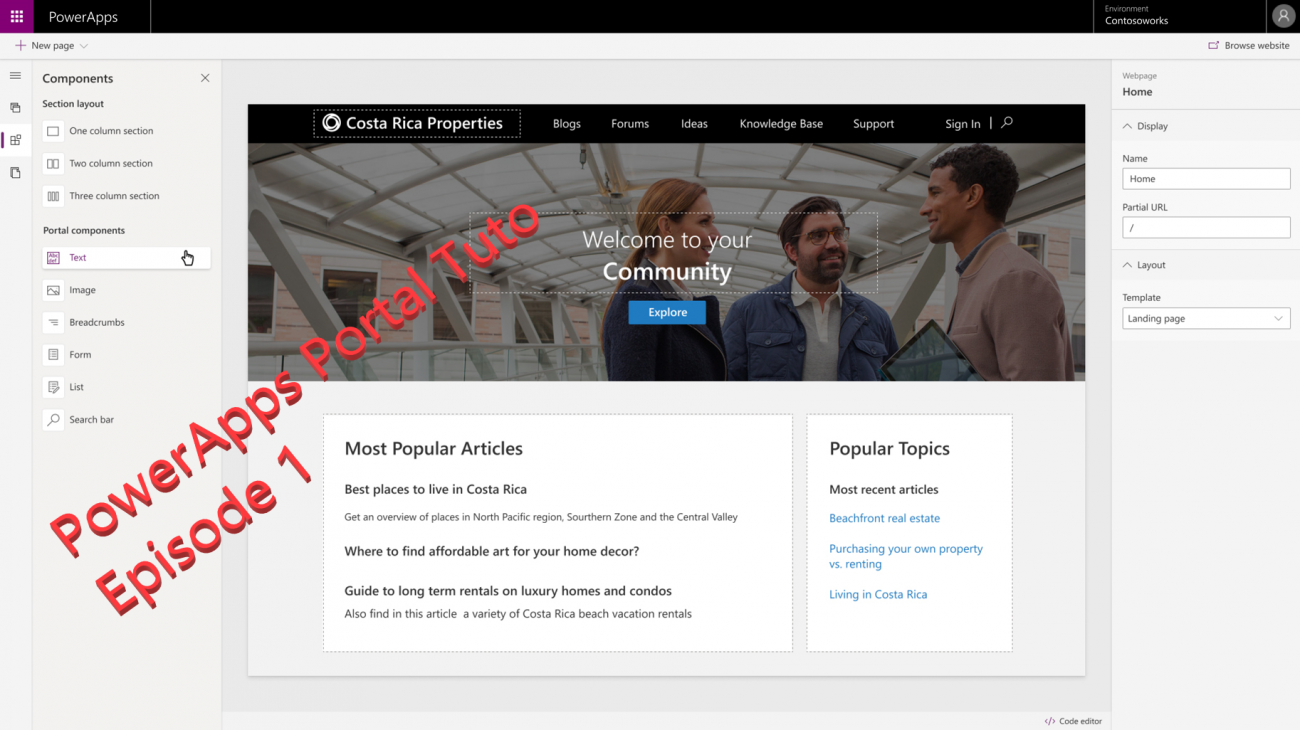Click the search magnifier in site header
Image resolution: width=1300 pixels, height=730 pixels.
point(1007,123)
